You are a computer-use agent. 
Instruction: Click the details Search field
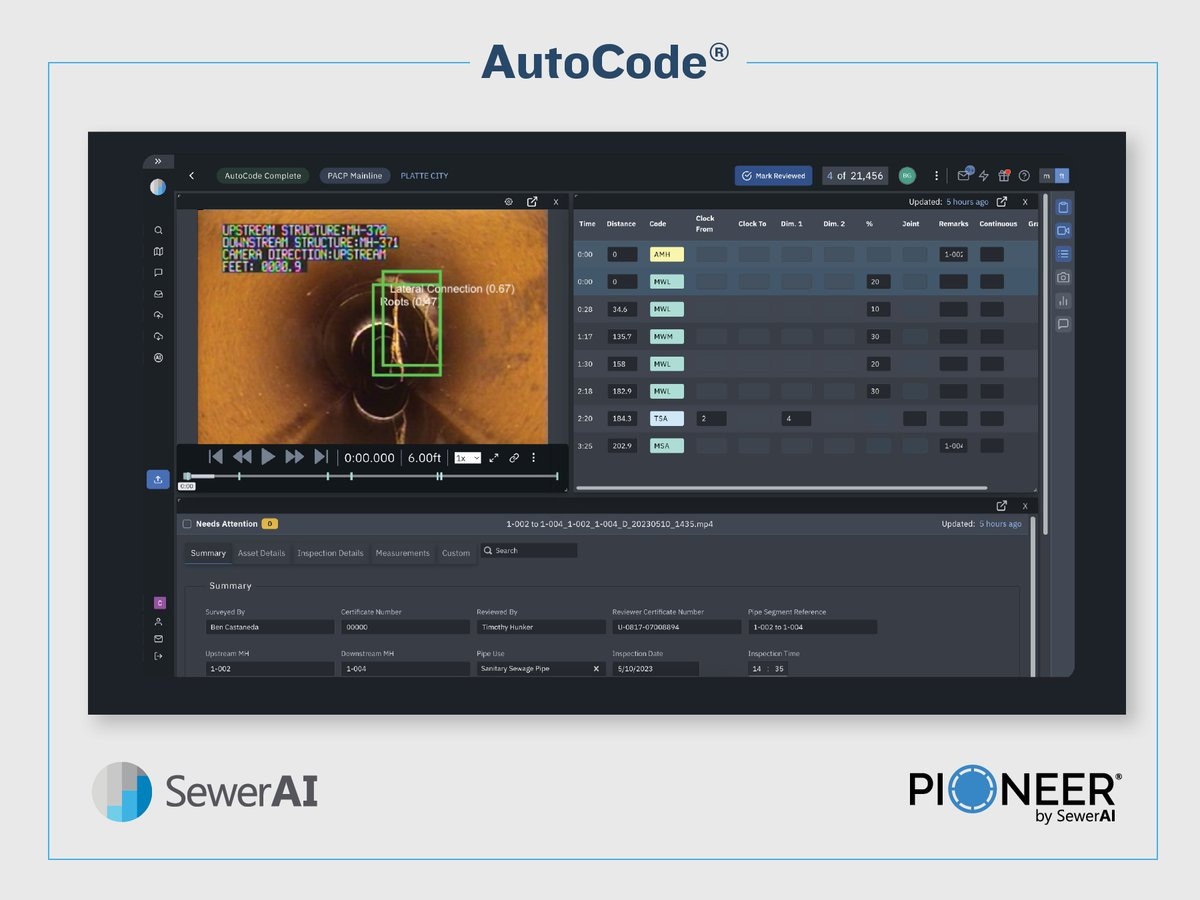(x=529, y=551)
